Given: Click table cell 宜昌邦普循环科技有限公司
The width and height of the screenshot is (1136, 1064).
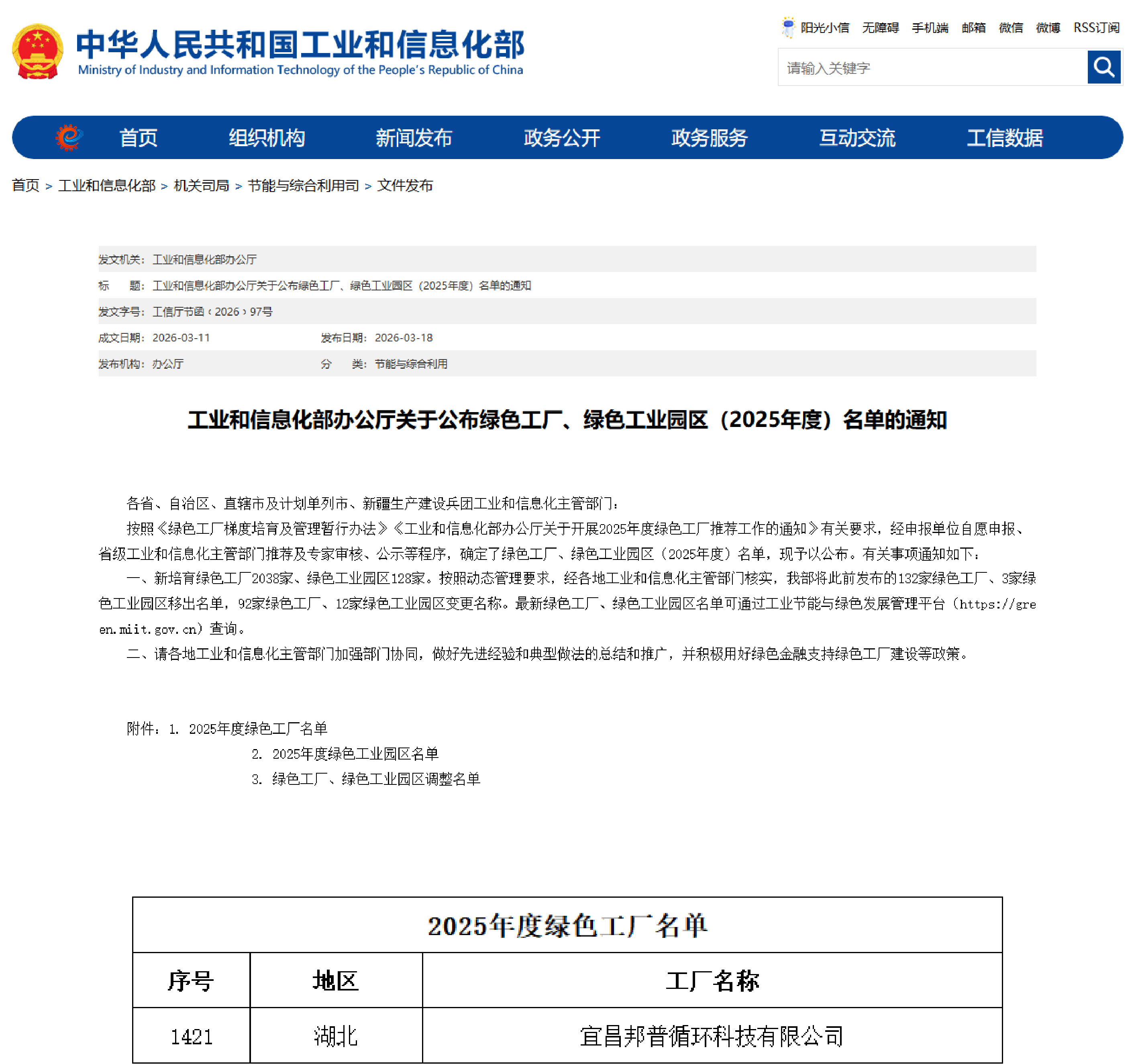Looking at the screenshot, I should (x=712, y=1036).
